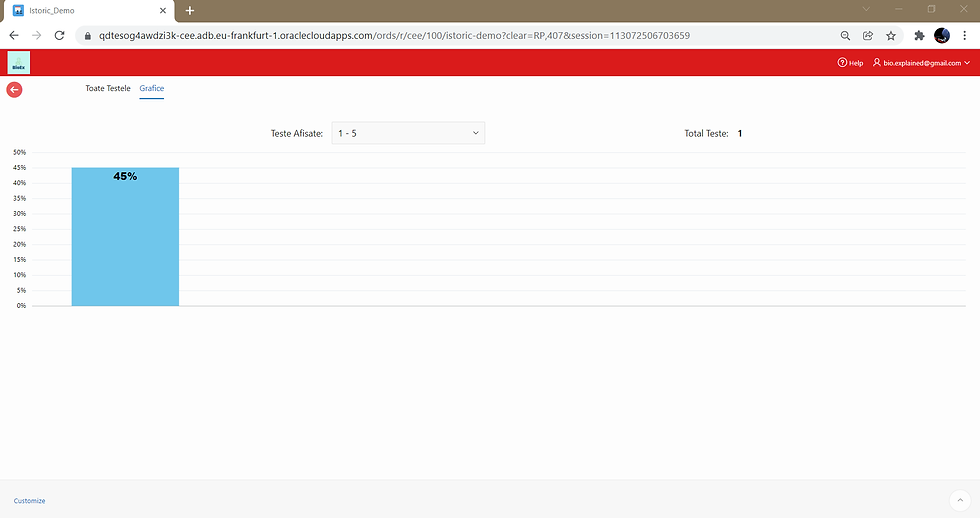This screenshot has width=980, height=518.
Task: Click the Customize link in footer
Action: click(x=29, y=501)
